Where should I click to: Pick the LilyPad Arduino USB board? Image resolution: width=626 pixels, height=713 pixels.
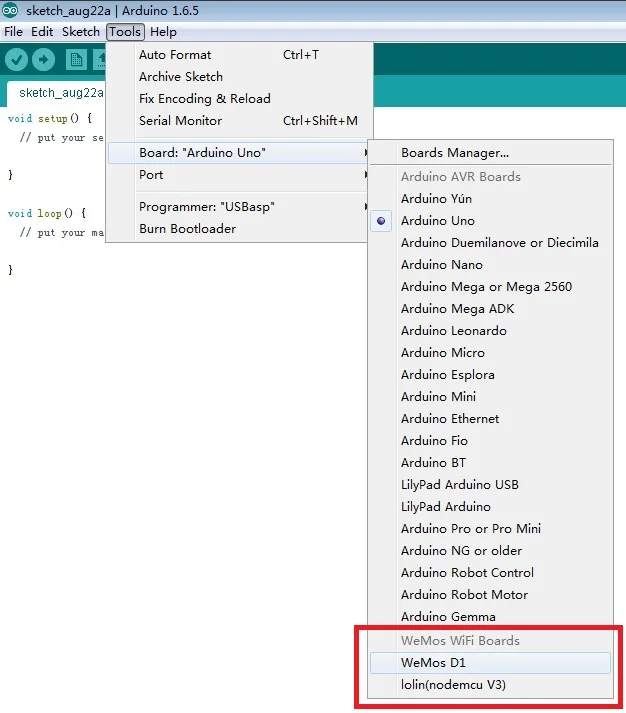(490, 485)
